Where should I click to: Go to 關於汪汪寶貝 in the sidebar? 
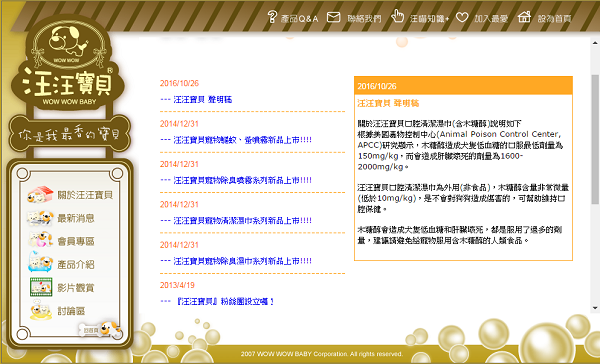[85, 195]
